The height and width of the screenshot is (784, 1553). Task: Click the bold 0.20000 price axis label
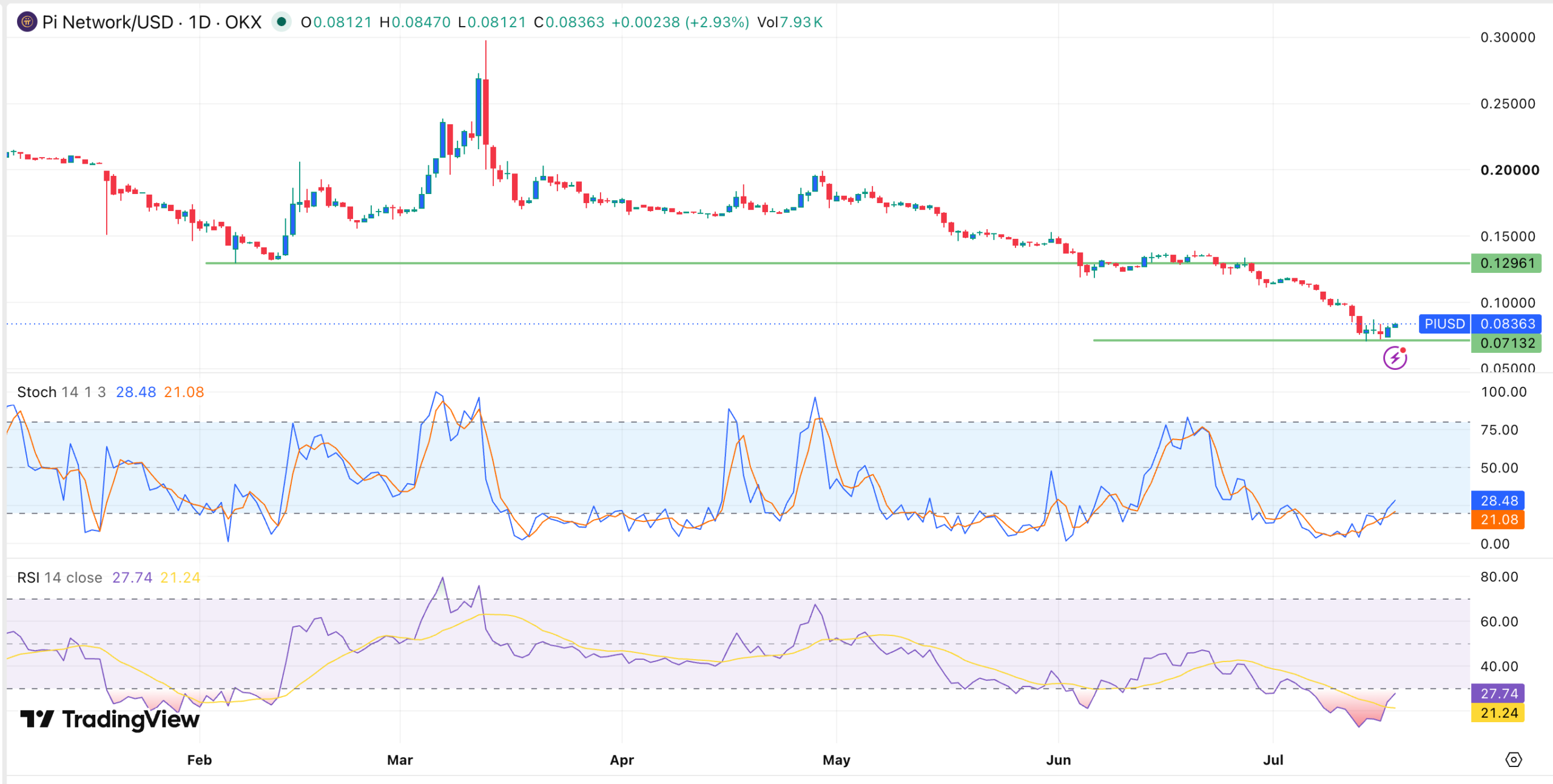[1509, 170]
